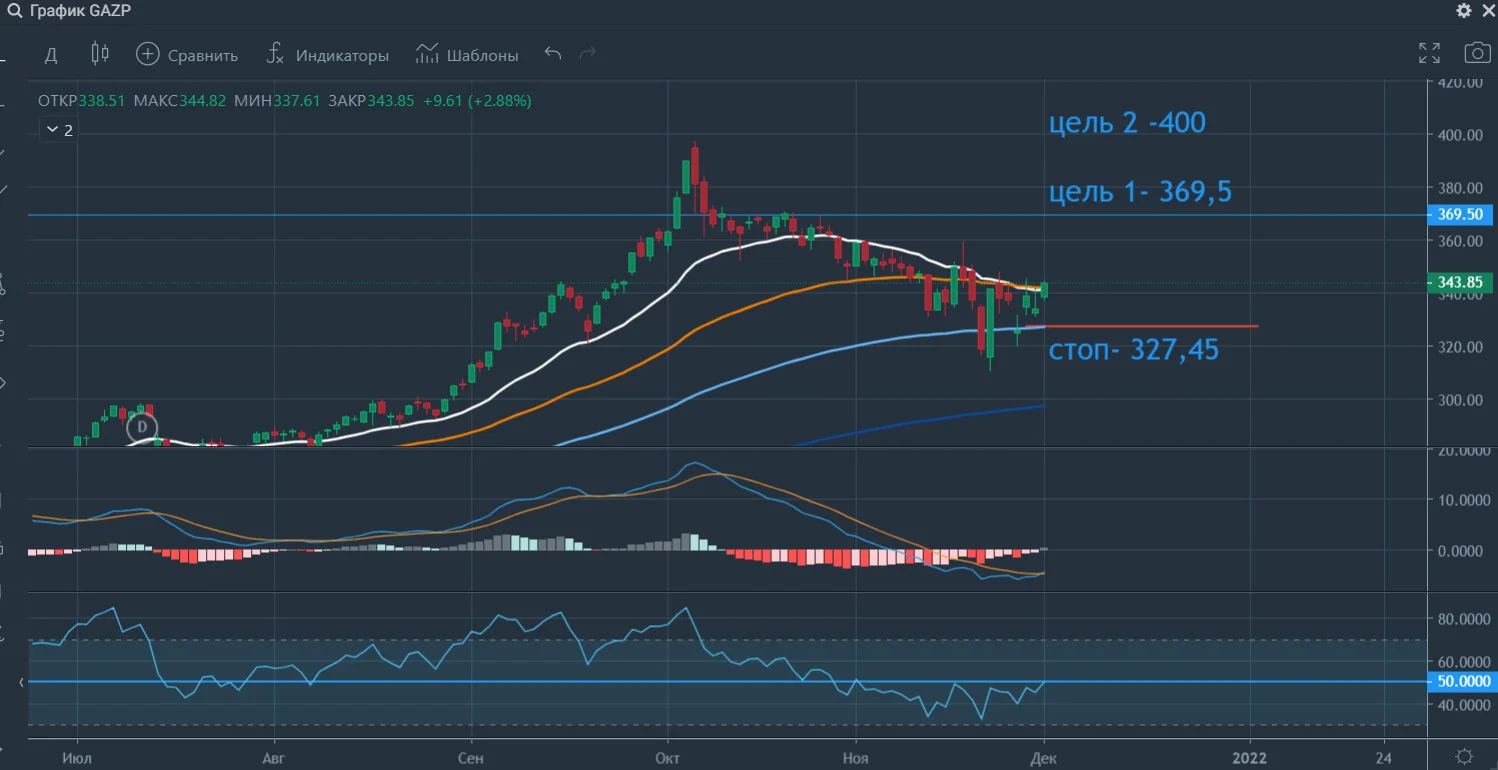Click the search magnifier beside График GAZP
This screenshot has width=1498, height=770.
[x=14, y=11]
